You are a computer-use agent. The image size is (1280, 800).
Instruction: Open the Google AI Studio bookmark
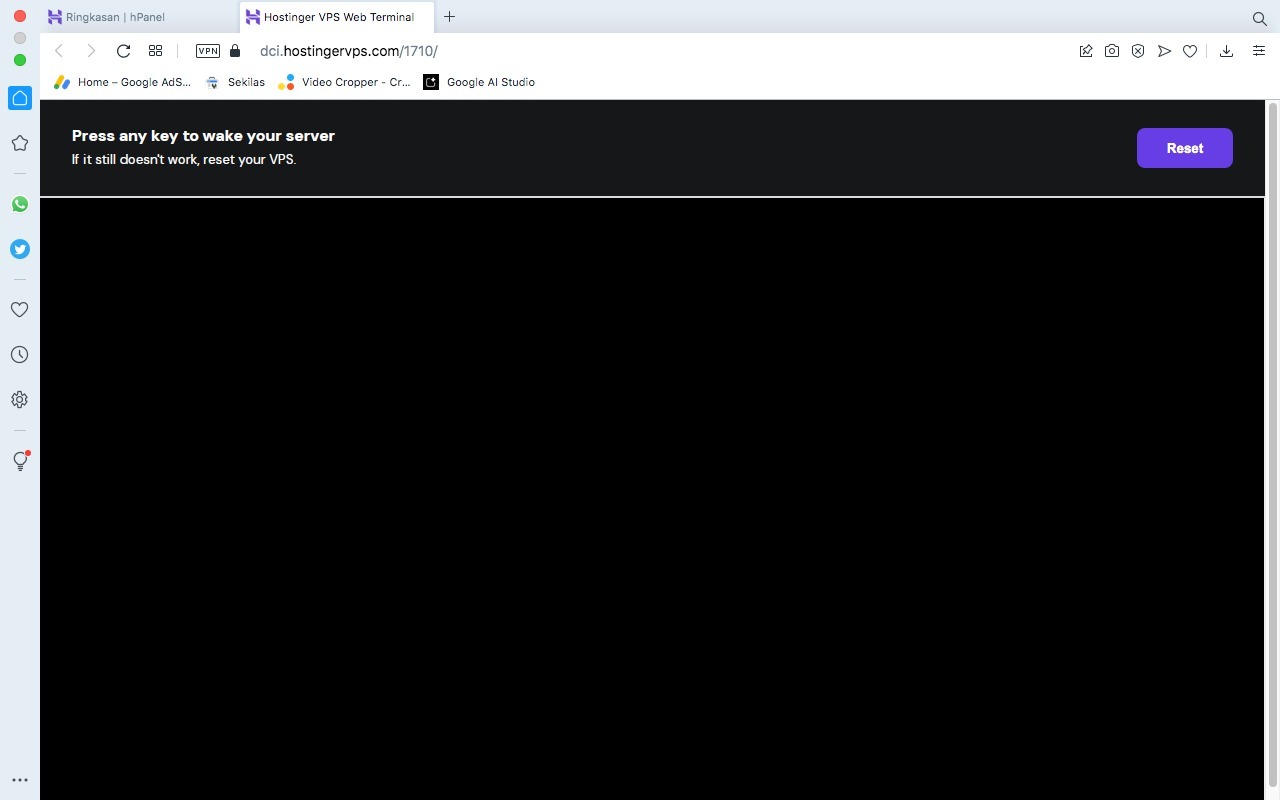click(x=479, y=82)
